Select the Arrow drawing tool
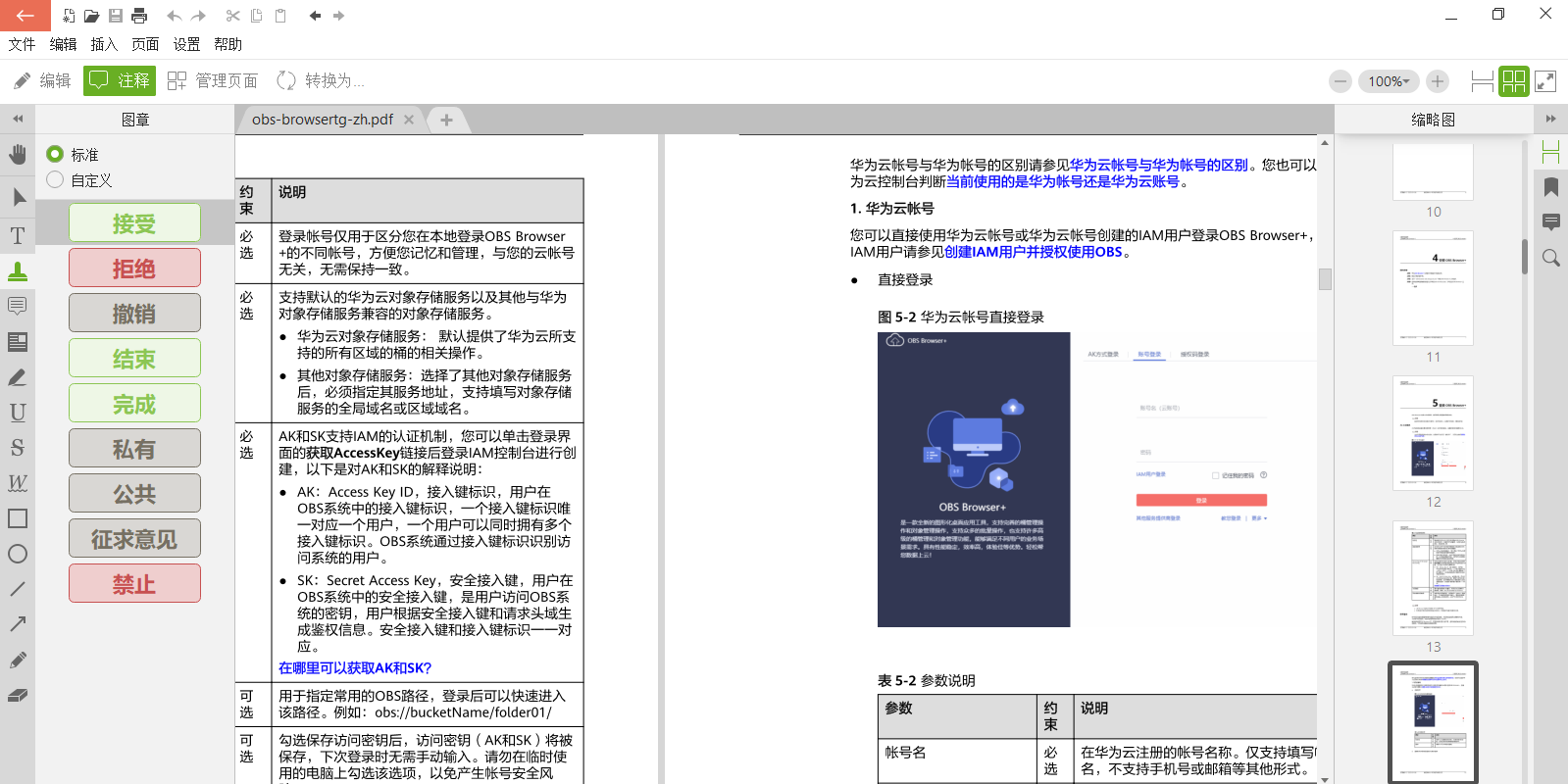The width and height of the screenshot is (1568, 784). pos(18,624)
